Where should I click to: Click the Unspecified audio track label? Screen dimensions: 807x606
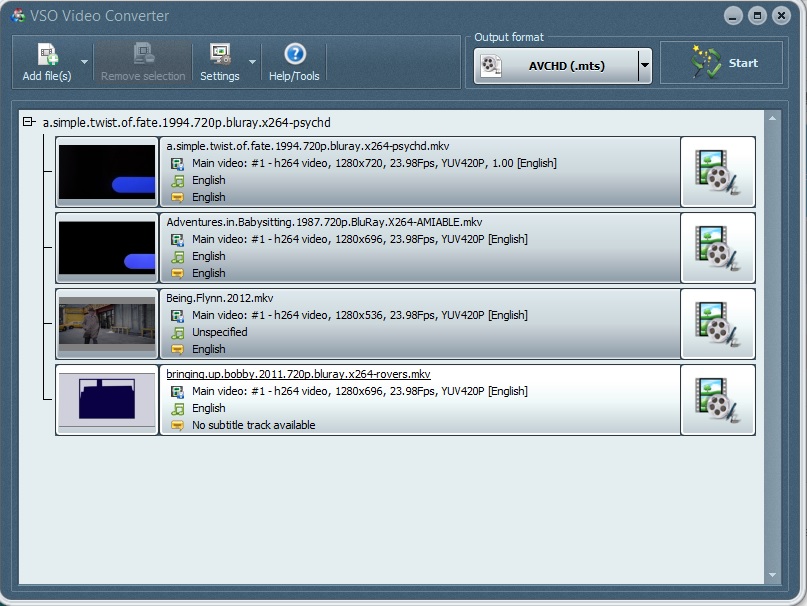point(220,332)
